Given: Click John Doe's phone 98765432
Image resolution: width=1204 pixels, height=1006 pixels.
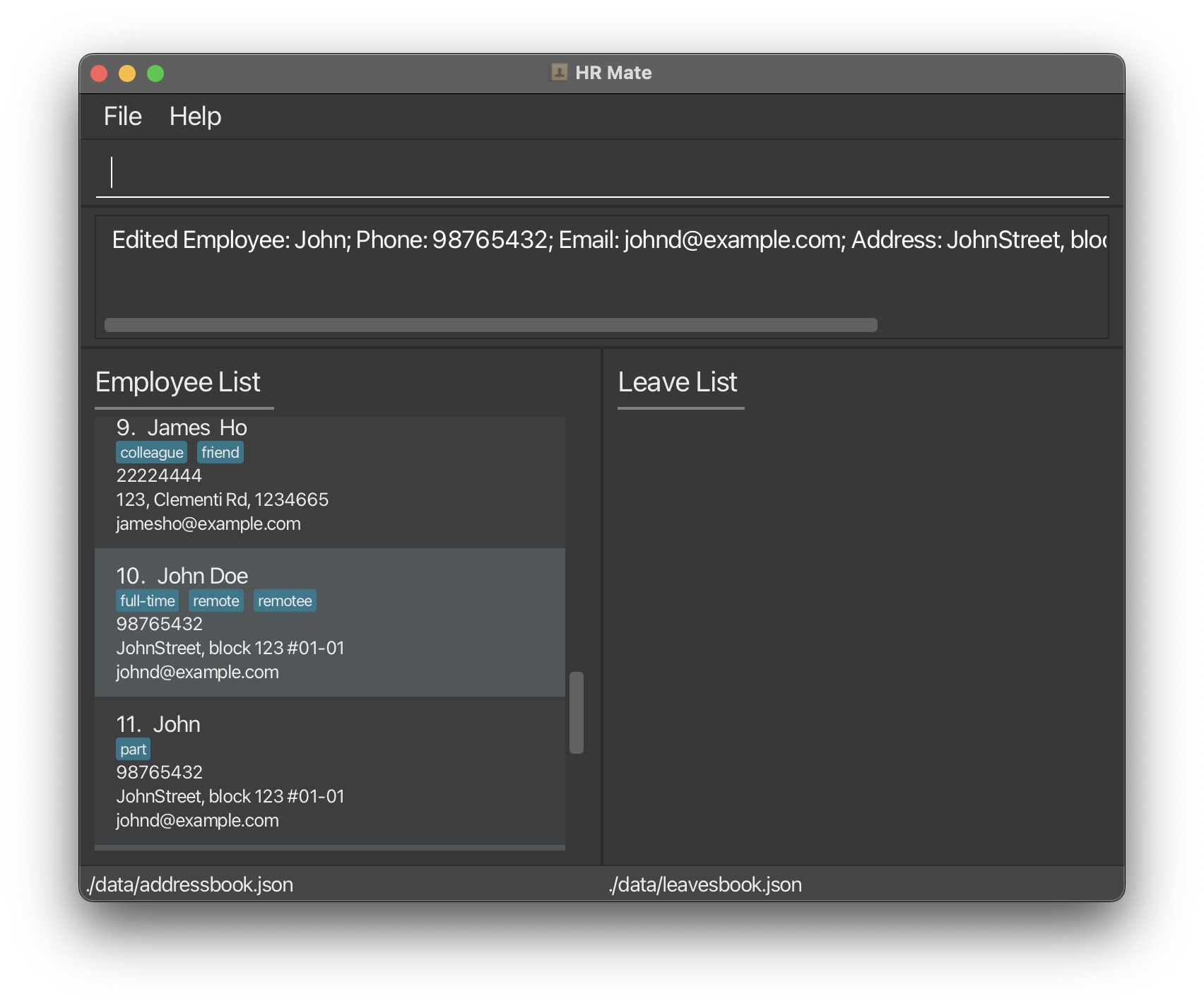Looking at the screenshot, I should [160, 624].
